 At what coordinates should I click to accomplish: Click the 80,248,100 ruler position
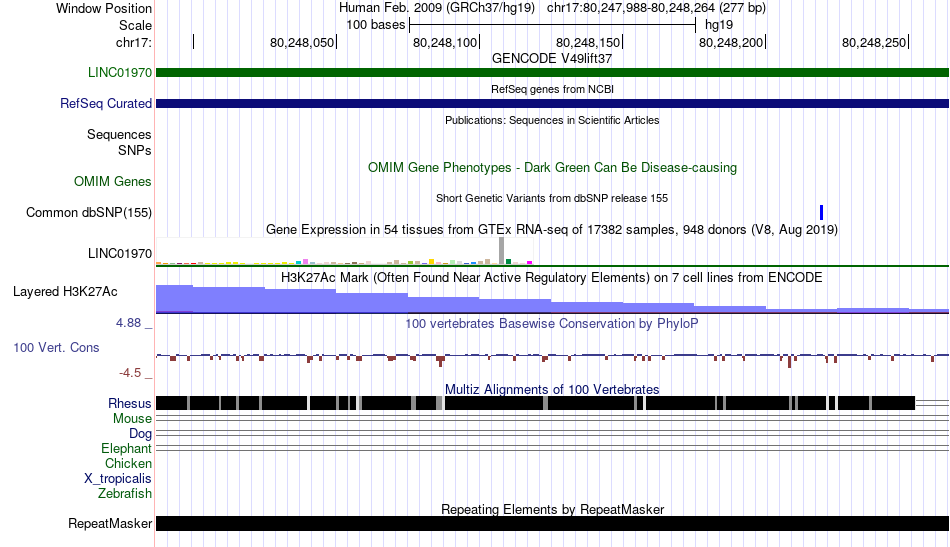[x=445, y=42]
